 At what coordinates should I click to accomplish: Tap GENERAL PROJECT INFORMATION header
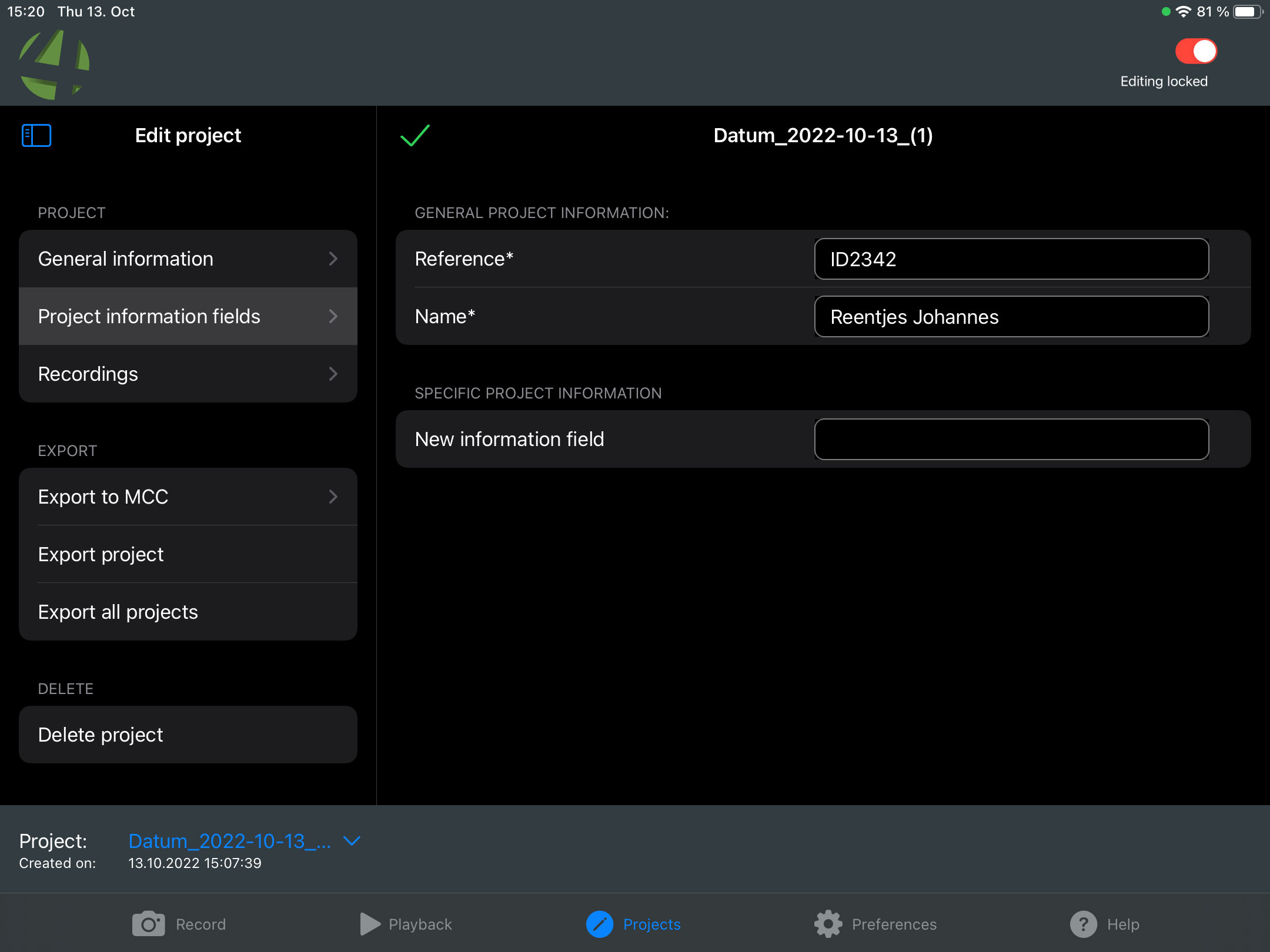click(542, 213)
